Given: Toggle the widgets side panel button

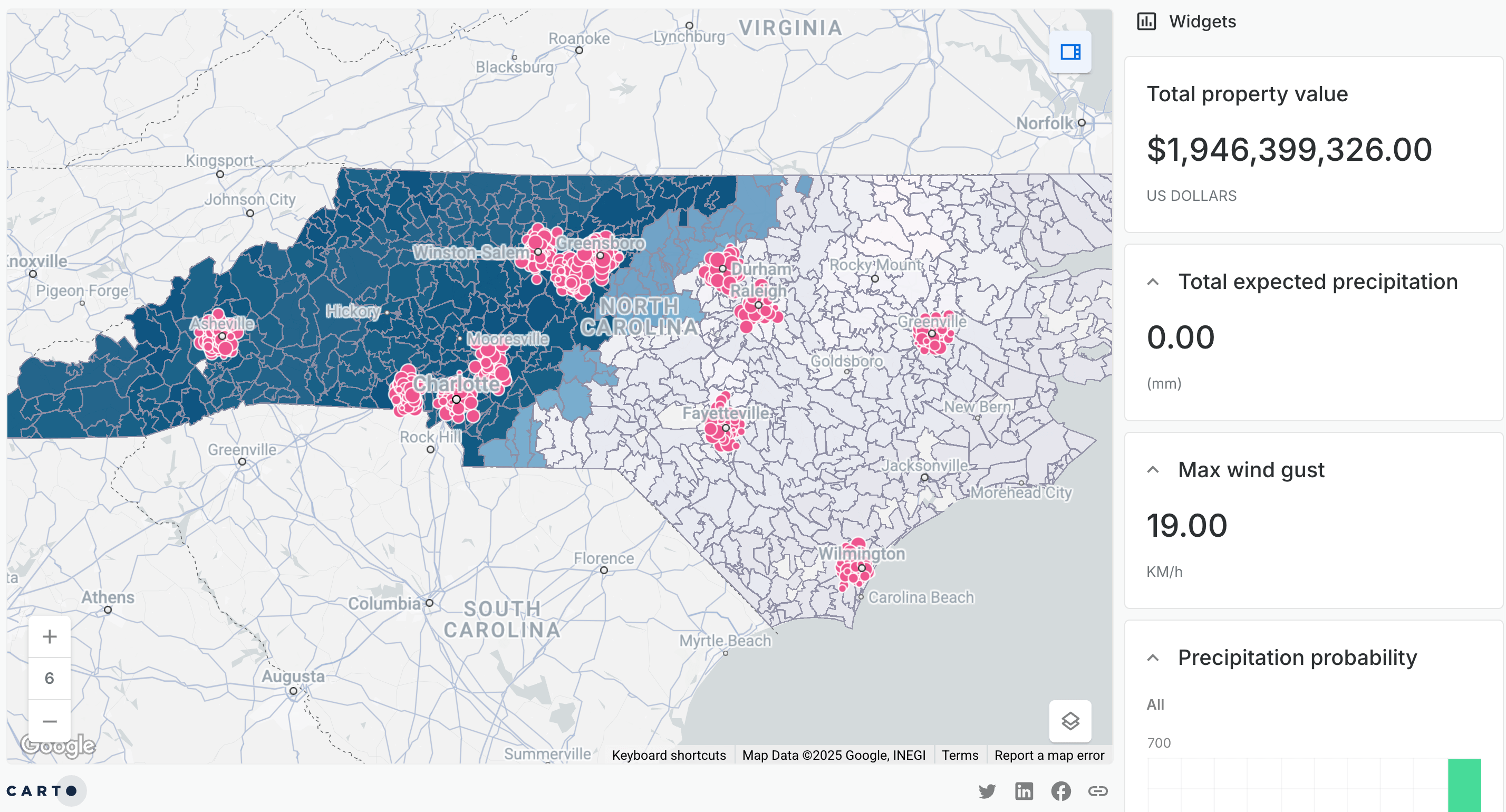Looking at the screenshot, I should (x=1070, y=52).
